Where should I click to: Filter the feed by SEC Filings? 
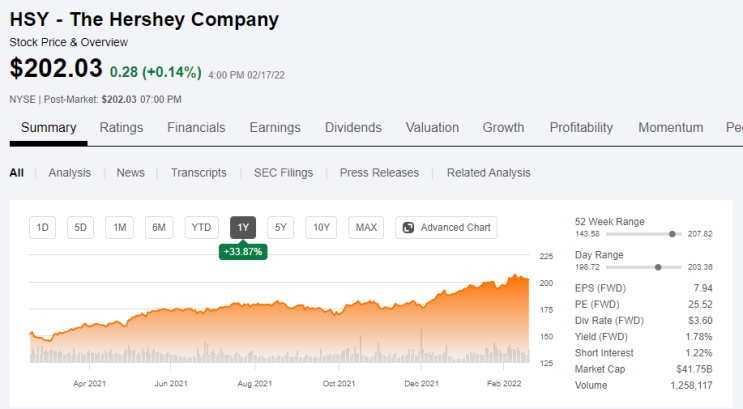point(283,173)
